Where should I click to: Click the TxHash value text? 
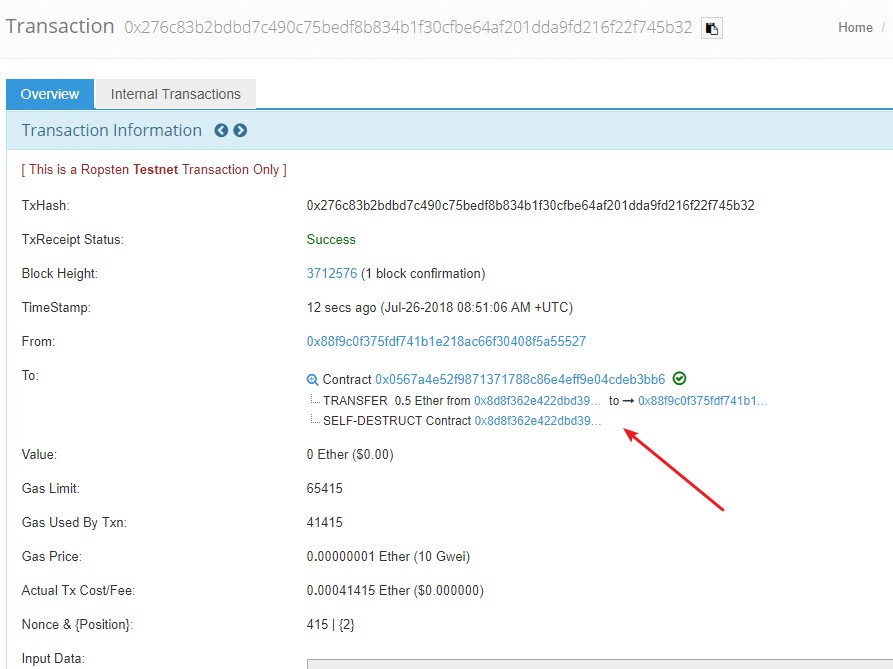coord(530,206)
